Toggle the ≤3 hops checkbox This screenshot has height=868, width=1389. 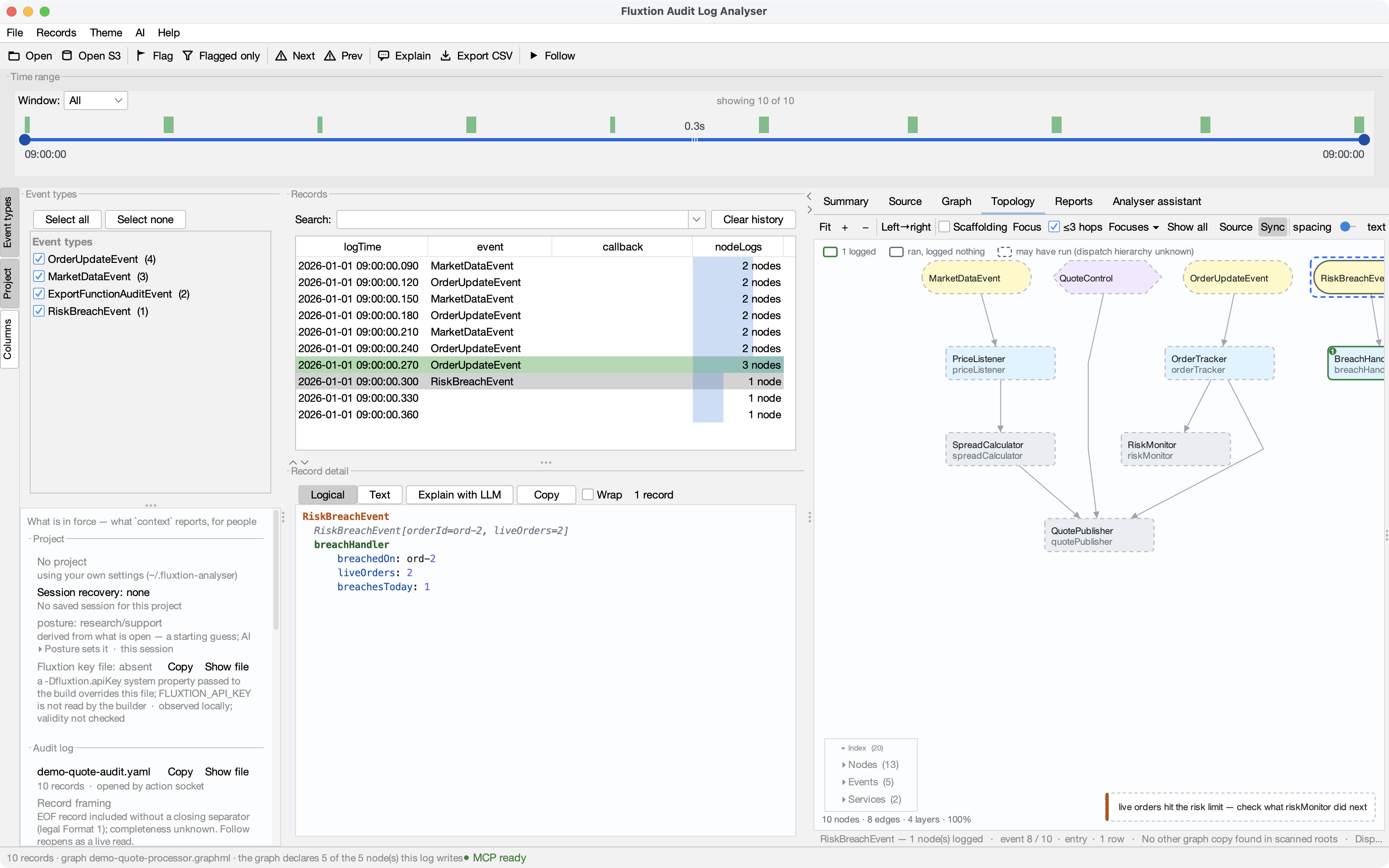(1054, 227)
